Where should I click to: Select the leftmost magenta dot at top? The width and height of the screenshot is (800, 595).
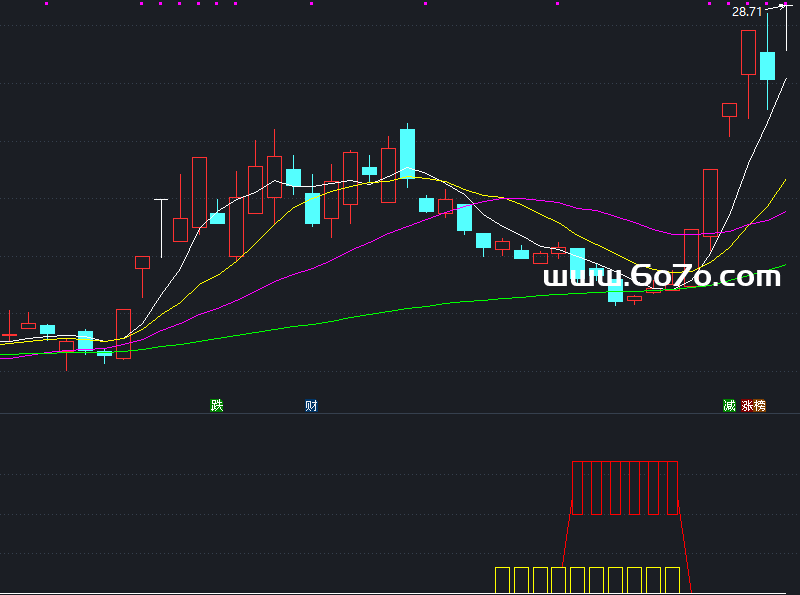coord(47,4)
